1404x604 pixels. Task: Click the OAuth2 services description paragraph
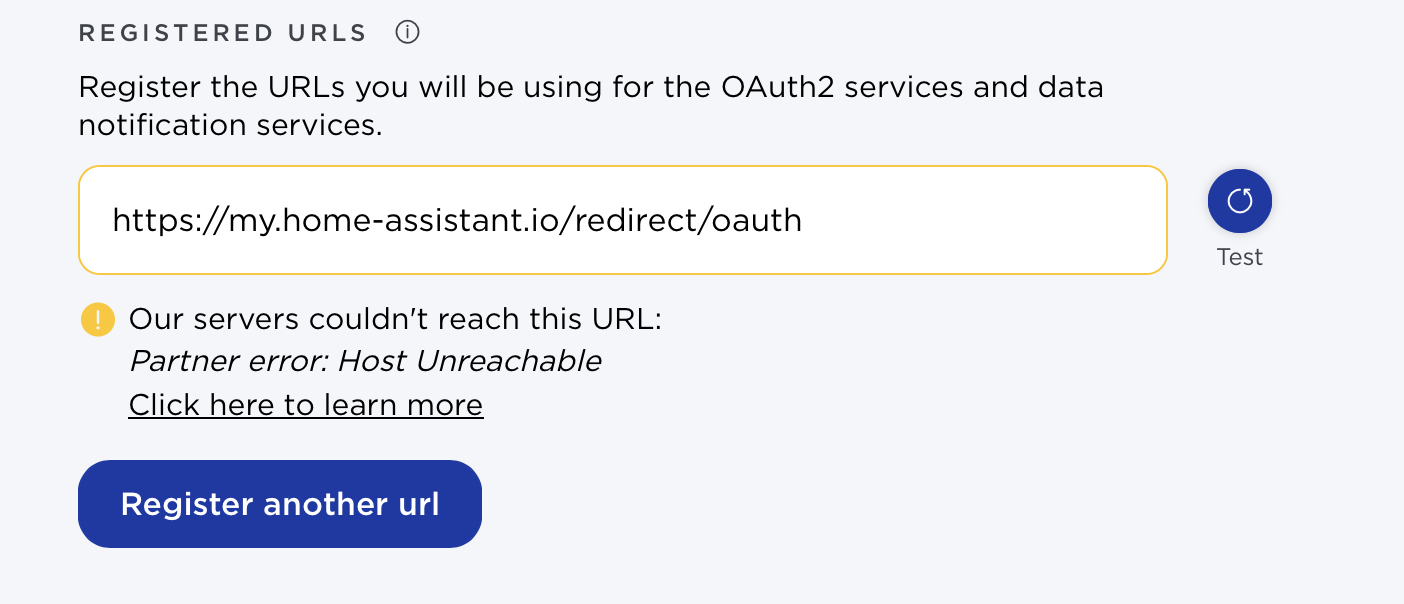coord(591,106)
